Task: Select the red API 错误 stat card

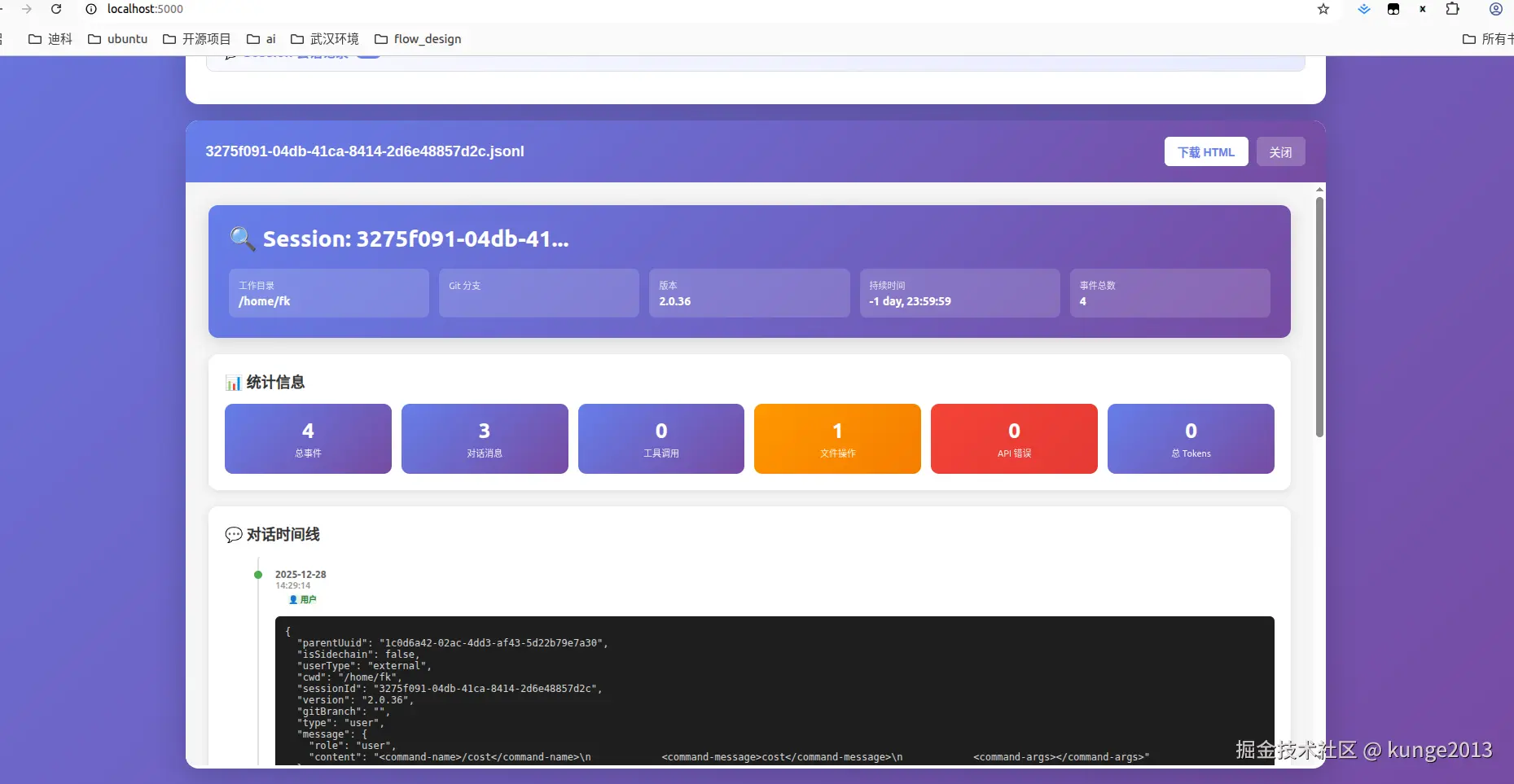Action: [1014, 439]
